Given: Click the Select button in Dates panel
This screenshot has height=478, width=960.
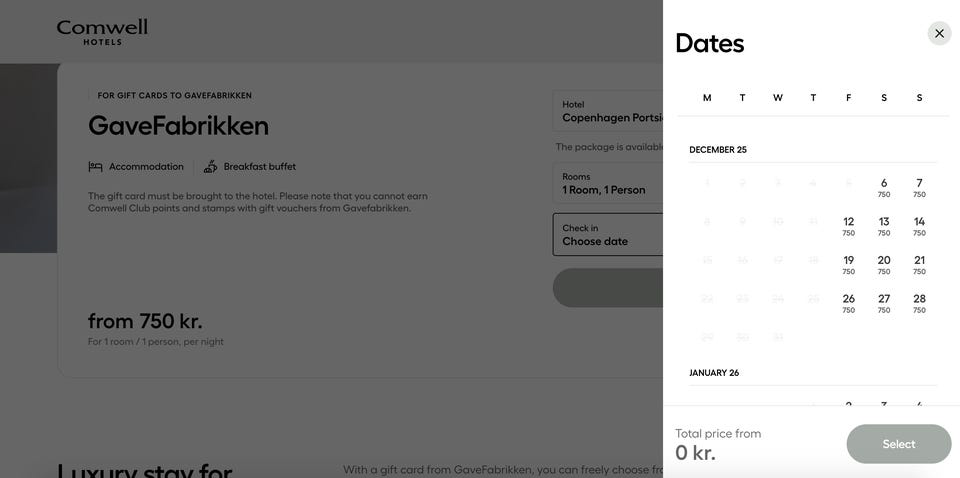Looking at the screenshot, I should click(899, 444).
